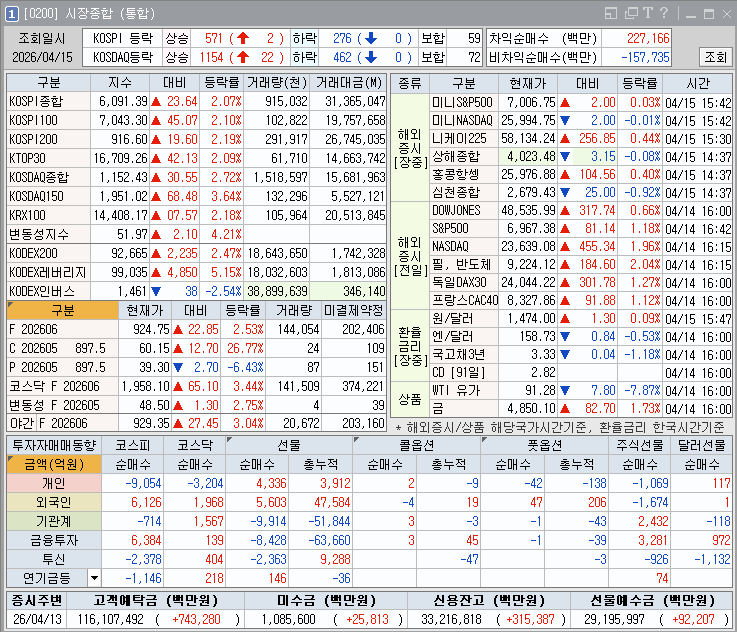Select the KOSPI200 row label
Image resolution: width=737 pixels, height=632 pixels.
click(48, 140)
